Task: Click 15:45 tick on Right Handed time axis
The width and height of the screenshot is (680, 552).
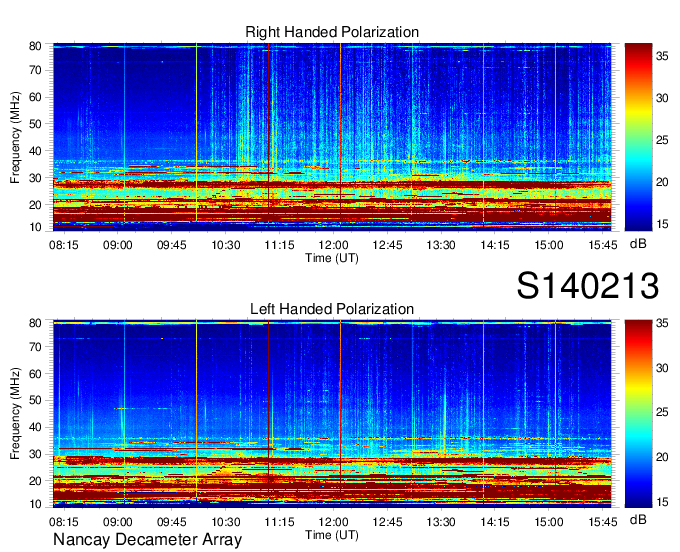Action: coord(602,245)
